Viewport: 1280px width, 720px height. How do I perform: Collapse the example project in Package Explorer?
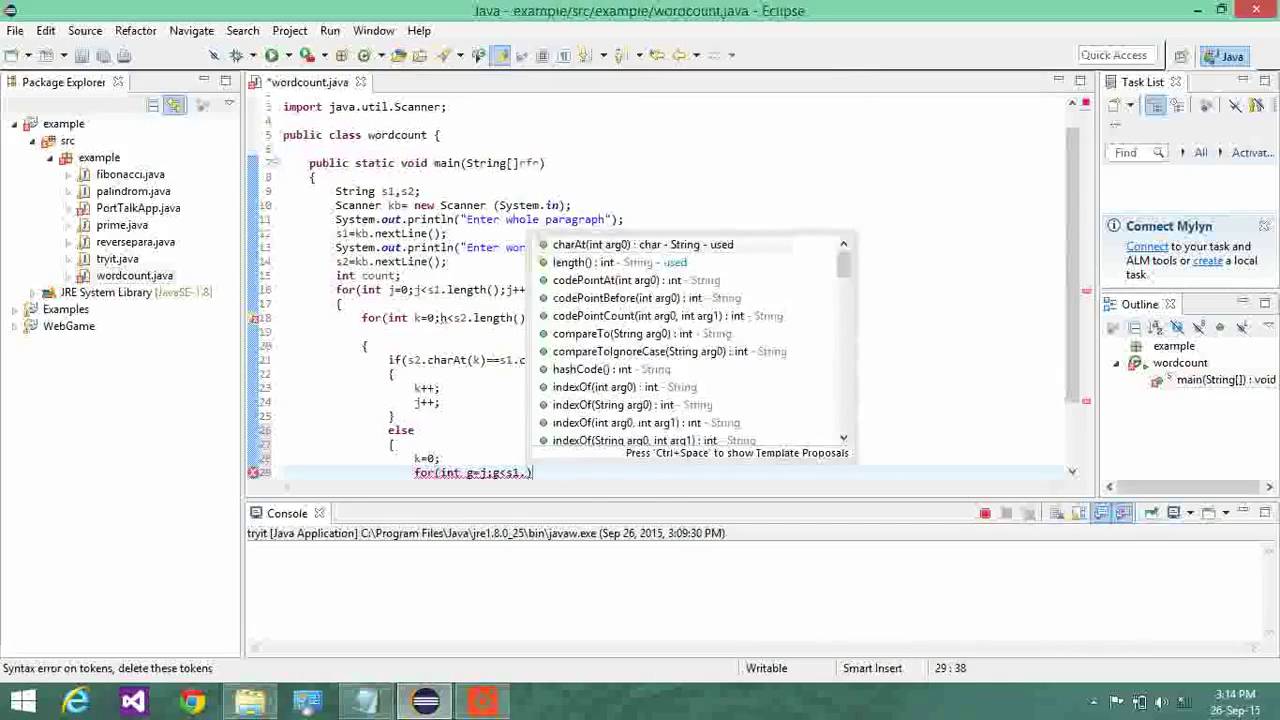pyautogui.click(x=15, y=124)
